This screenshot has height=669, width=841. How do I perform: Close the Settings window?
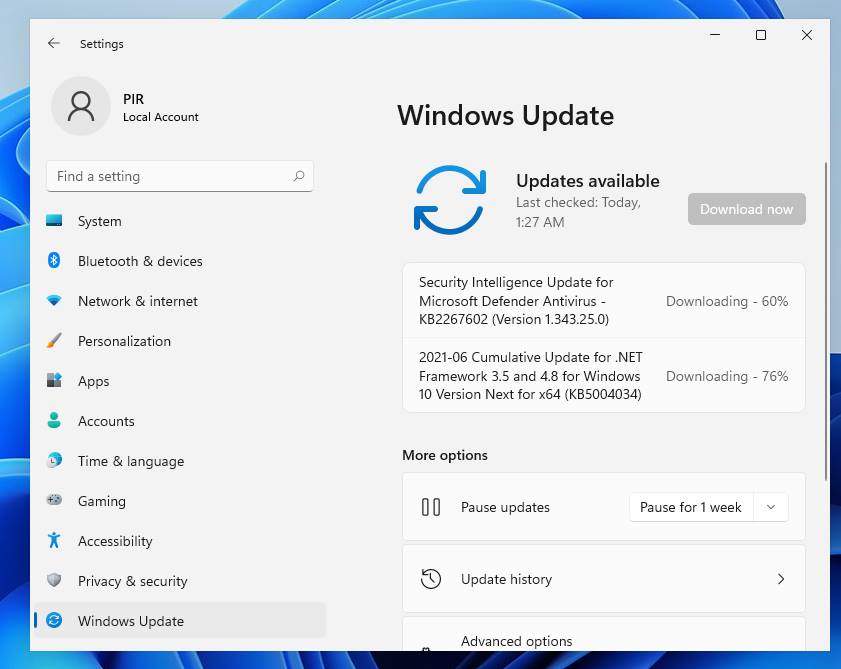807,35
